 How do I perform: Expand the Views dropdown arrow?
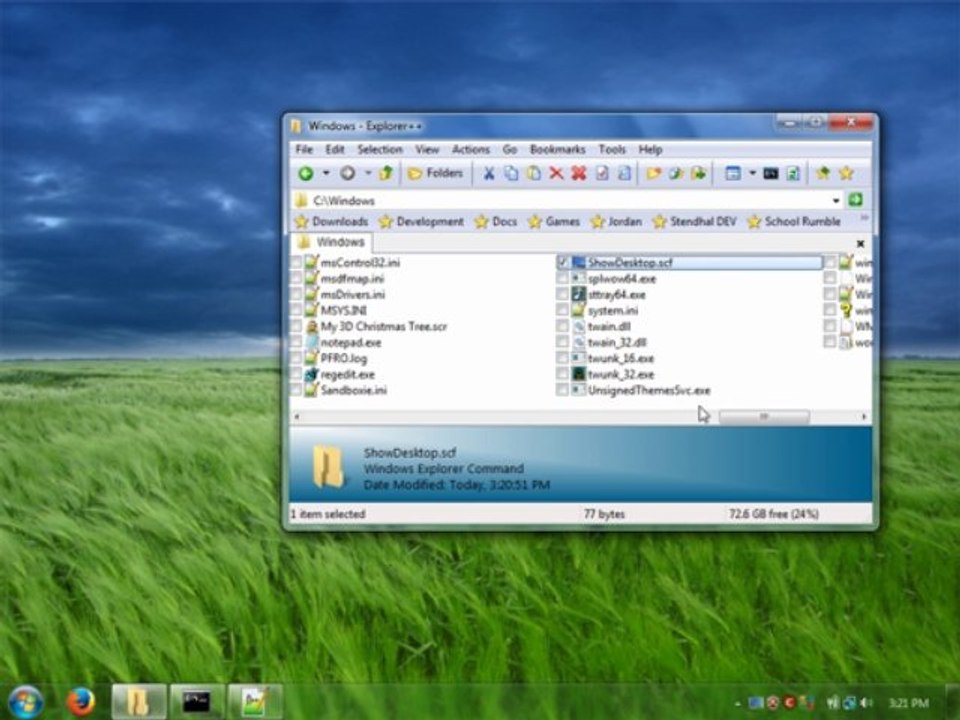pyautogui.click(x=752, y=173)
